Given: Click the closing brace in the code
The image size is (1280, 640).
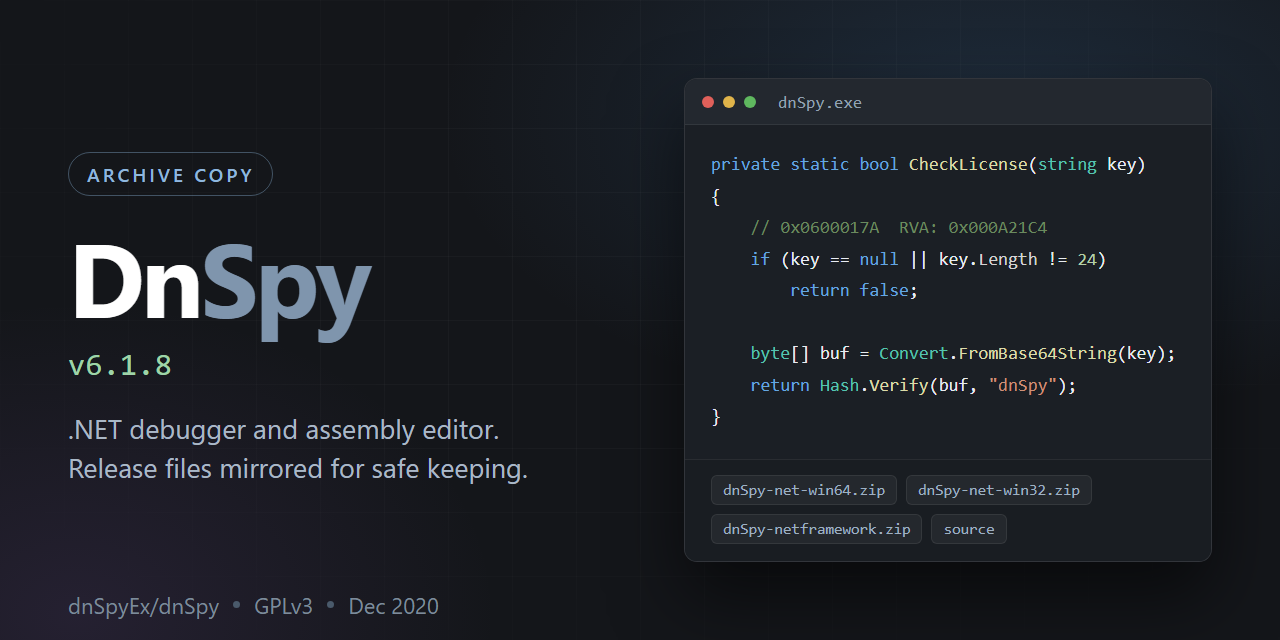Looking at the screenshot, I should [716, 416].
